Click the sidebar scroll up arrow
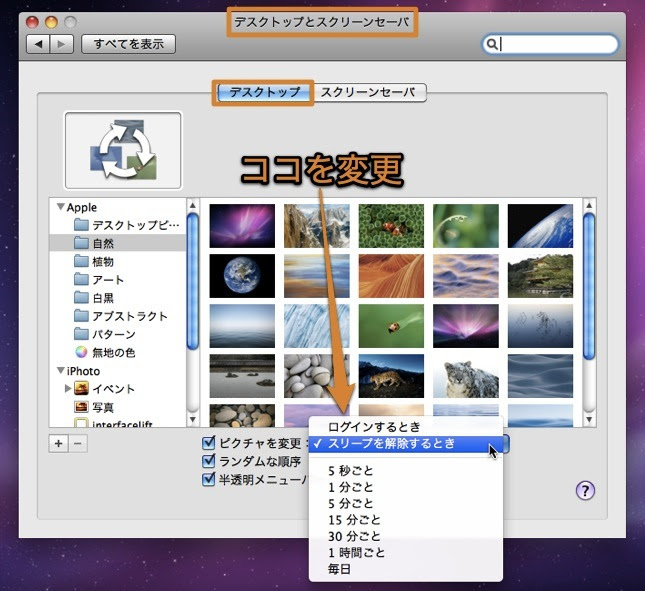 (193, 205)
